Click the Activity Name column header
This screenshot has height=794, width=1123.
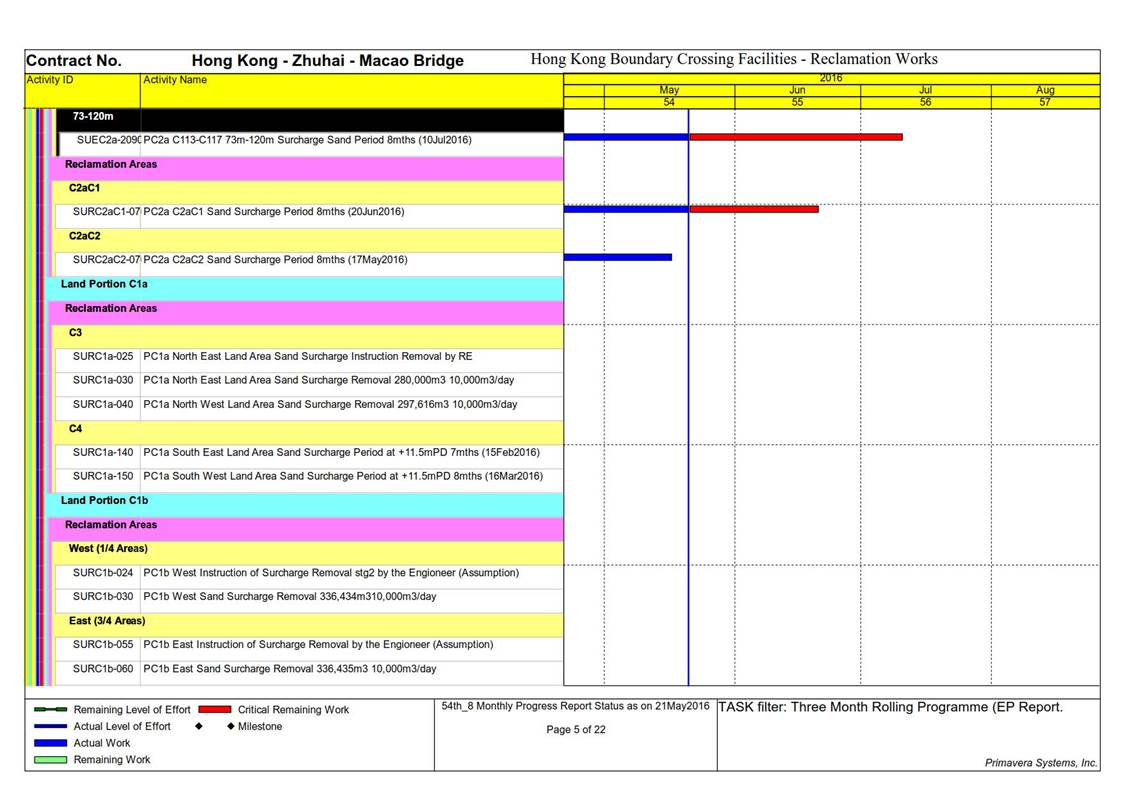point(352,90)
